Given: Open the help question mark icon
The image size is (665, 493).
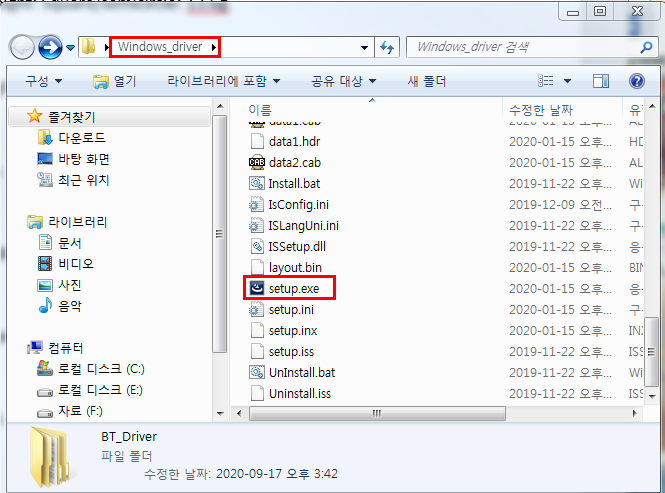Looking at the screenshot, I should 637,81.
